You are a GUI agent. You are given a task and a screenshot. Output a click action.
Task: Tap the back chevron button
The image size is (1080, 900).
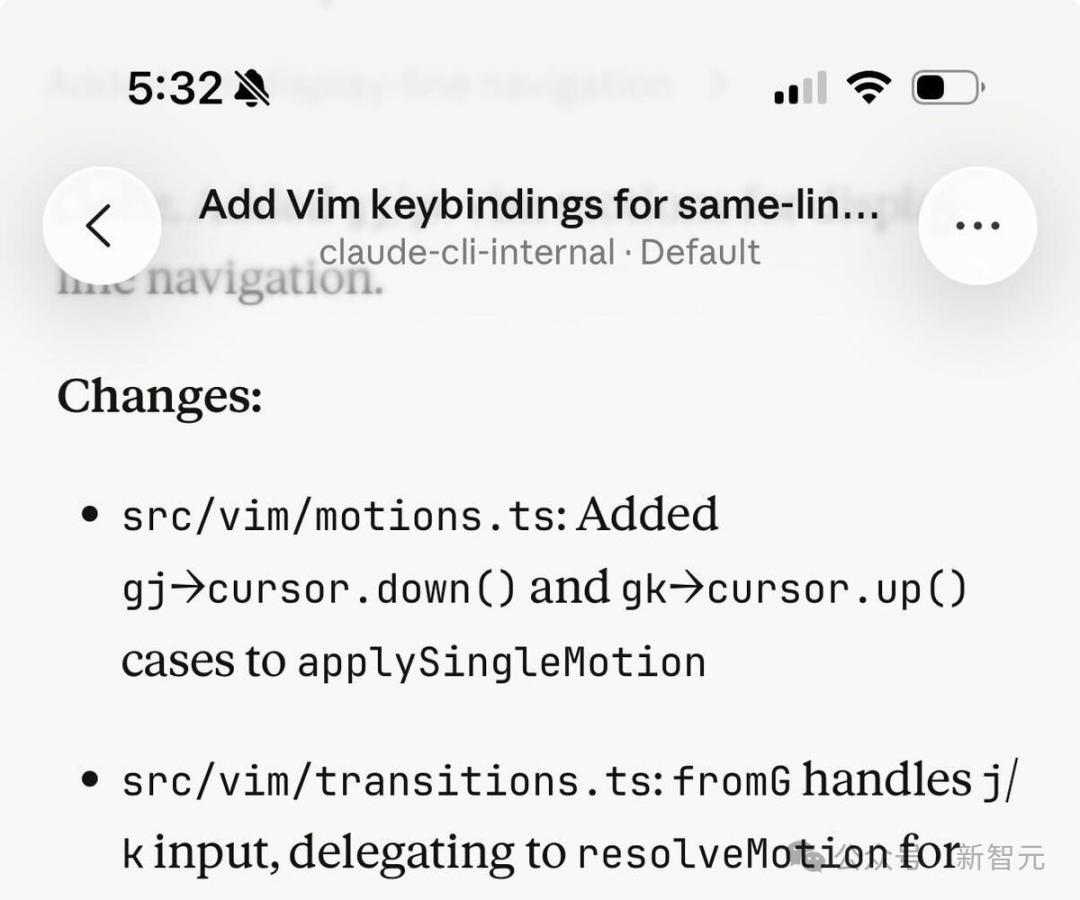[100, 226]
